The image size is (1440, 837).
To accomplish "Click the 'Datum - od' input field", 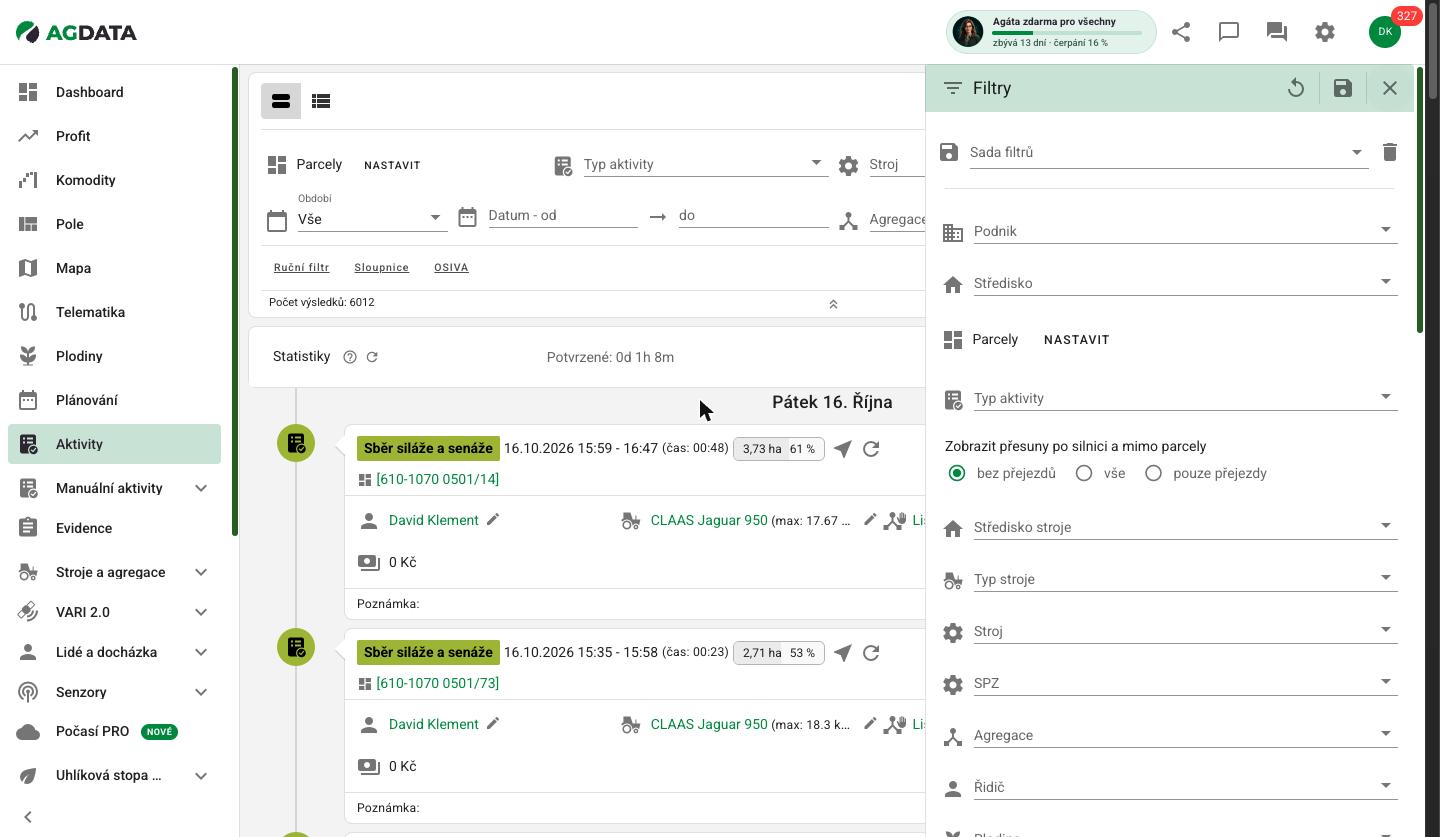I will pos(563,215).
